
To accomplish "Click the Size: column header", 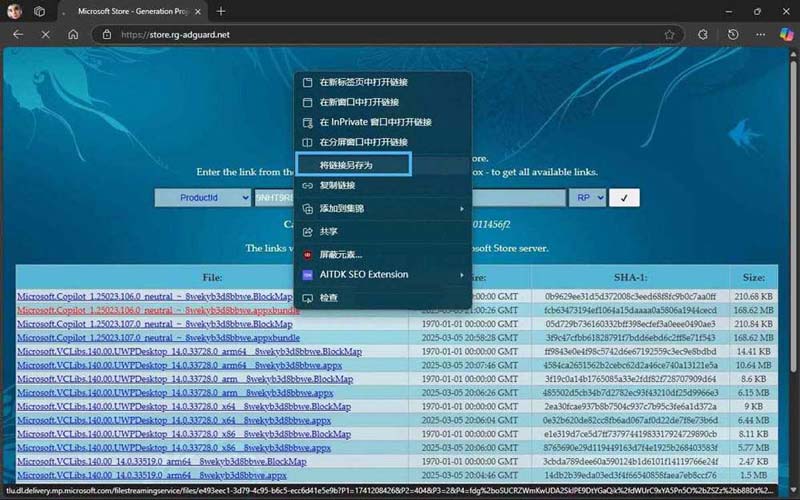I will tap(754, 278).
